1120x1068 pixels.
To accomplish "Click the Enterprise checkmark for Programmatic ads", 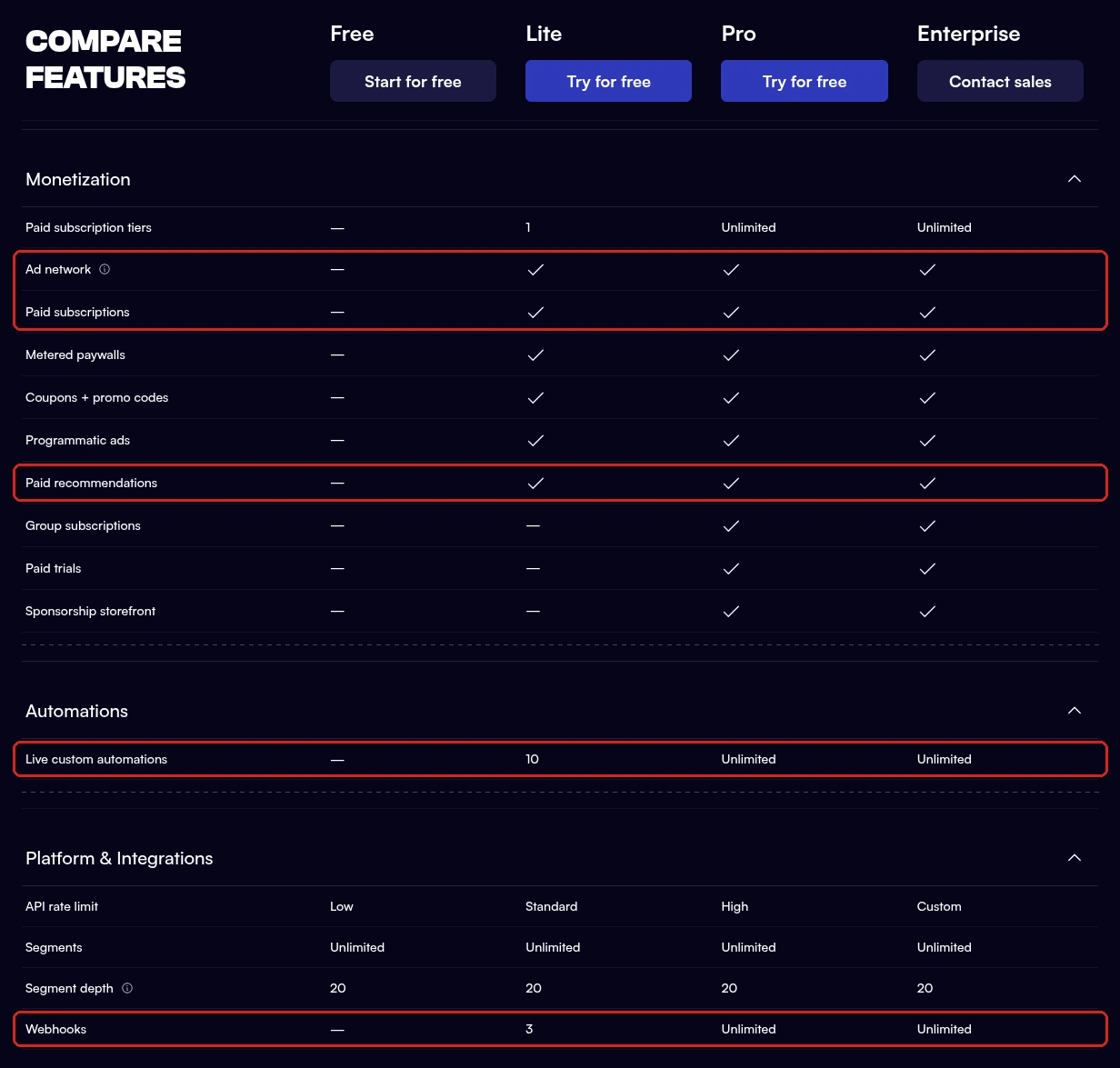I will (x=927, y=441).
